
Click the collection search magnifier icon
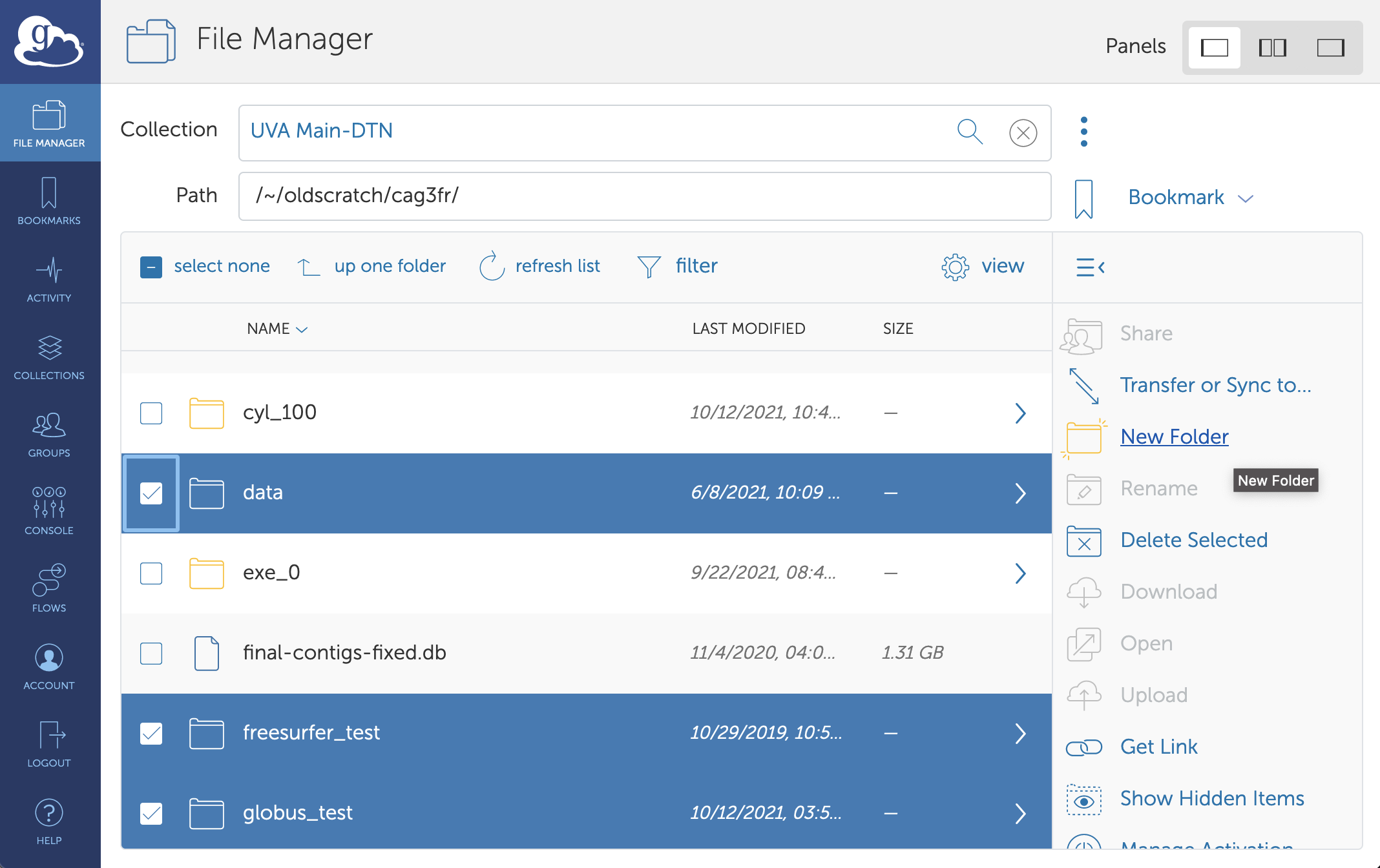click(x=969, y=132)
